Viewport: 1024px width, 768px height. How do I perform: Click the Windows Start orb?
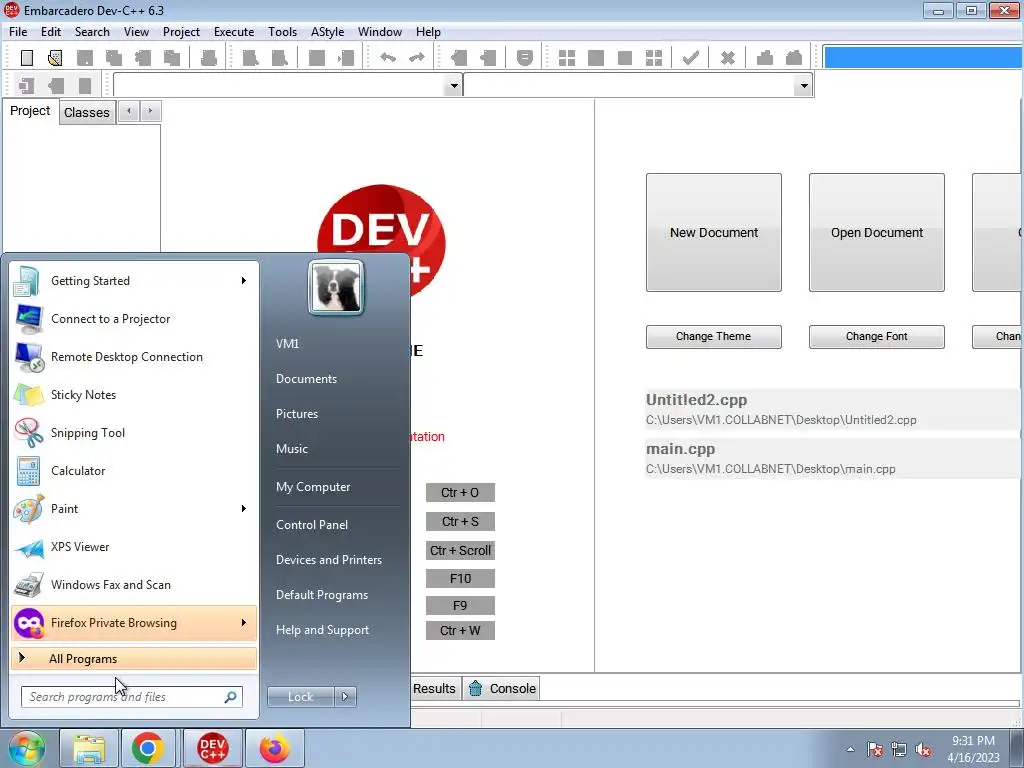coord(26,748)
